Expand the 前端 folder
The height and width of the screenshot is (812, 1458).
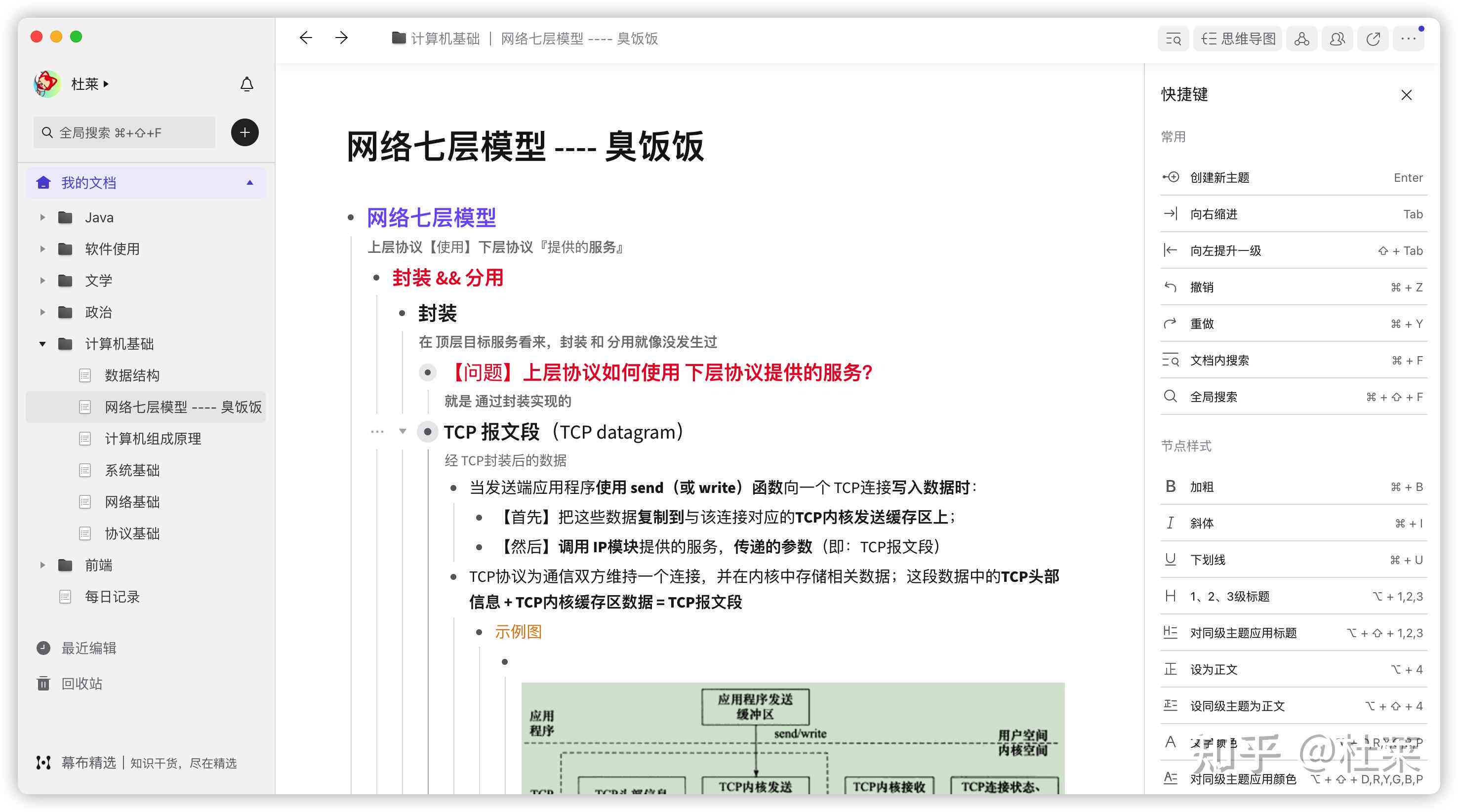point(42,565)
